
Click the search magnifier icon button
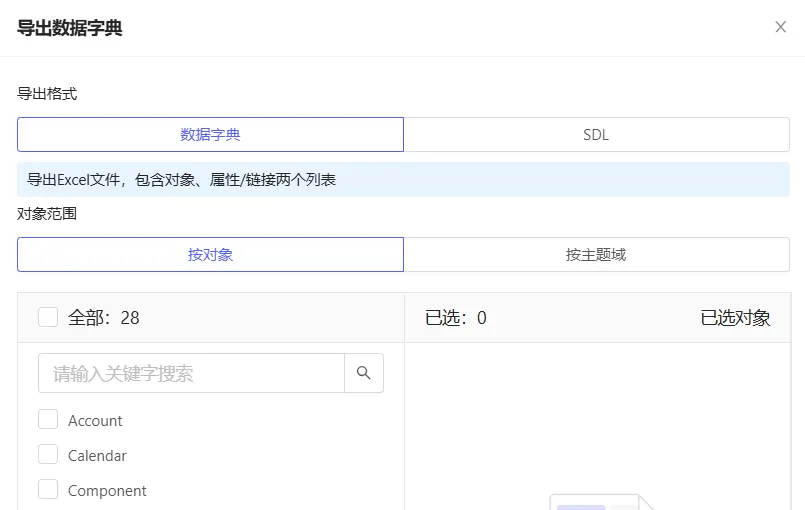(x=364, y=373)
